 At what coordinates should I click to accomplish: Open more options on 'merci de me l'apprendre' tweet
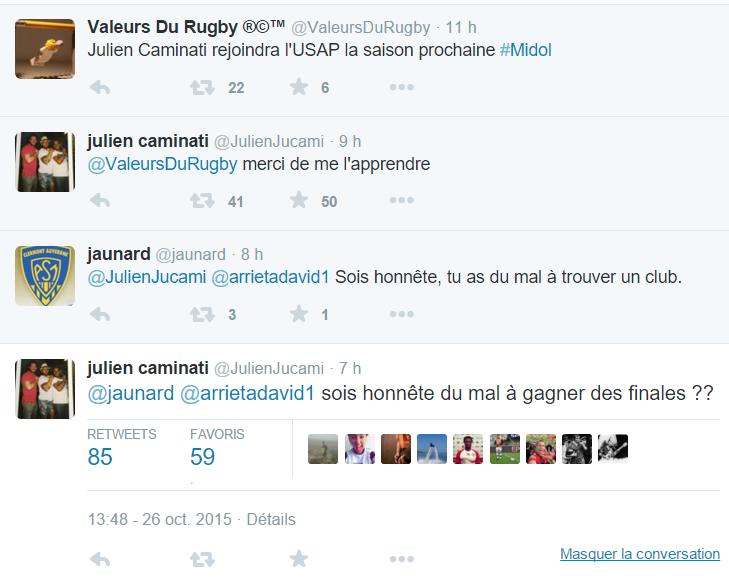pos(402,200)
